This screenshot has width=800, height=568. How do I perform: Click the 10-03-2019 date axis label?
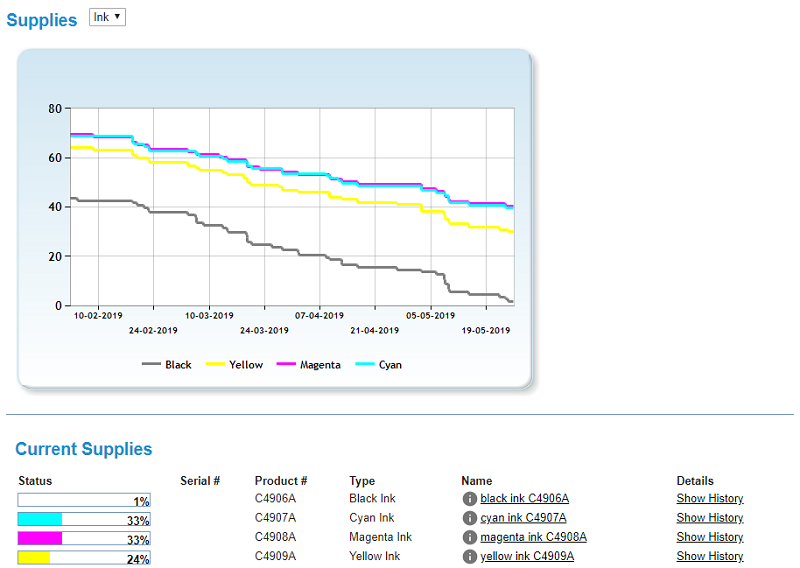209,316
